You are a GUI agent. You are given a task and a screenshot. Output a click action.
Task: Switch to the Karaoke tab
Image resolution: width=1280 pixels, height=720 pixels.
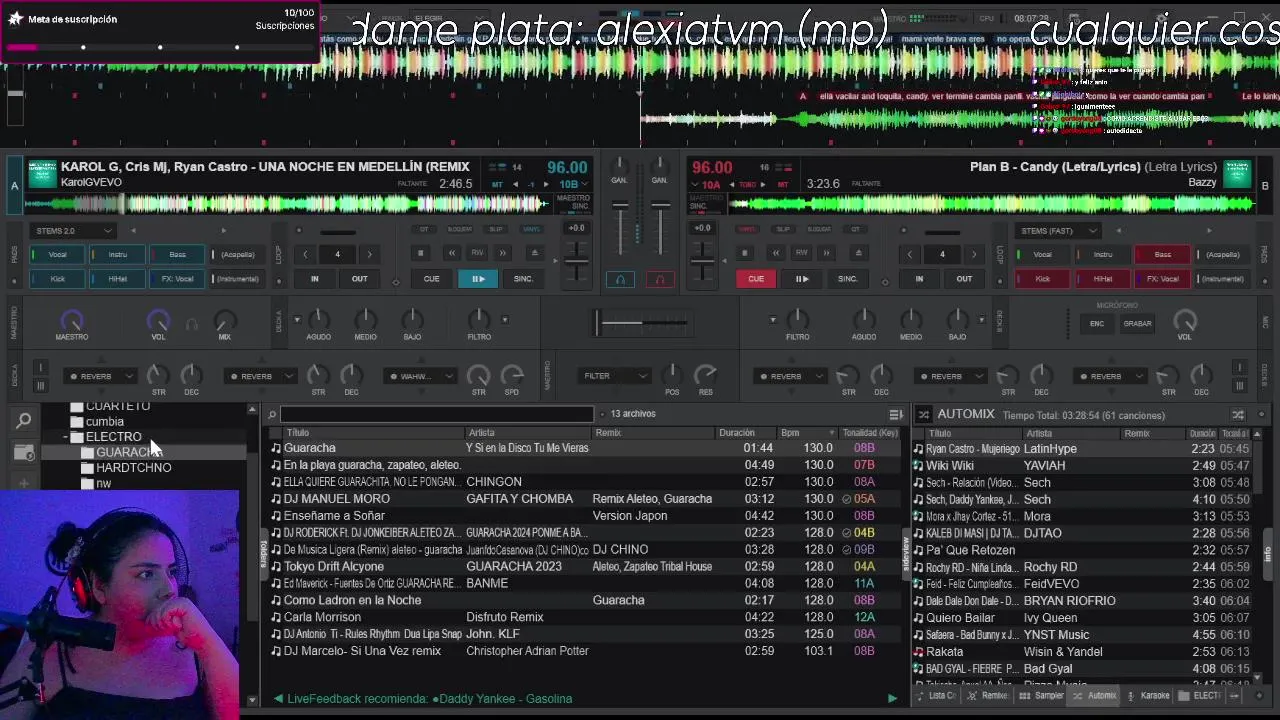pos(1149,696)
